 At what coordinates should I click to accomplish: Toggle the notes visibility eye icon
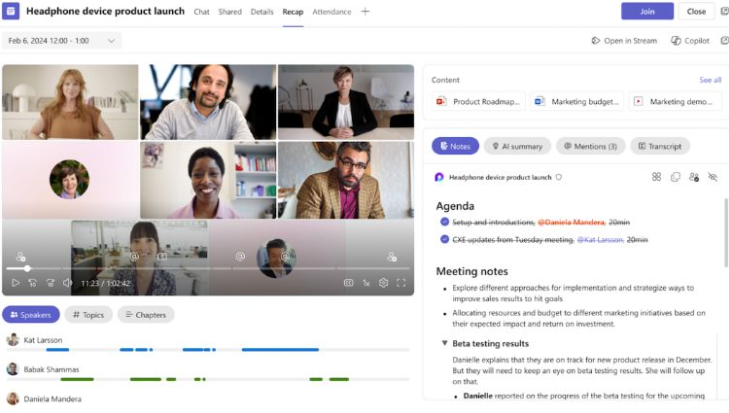pos(713,177)
